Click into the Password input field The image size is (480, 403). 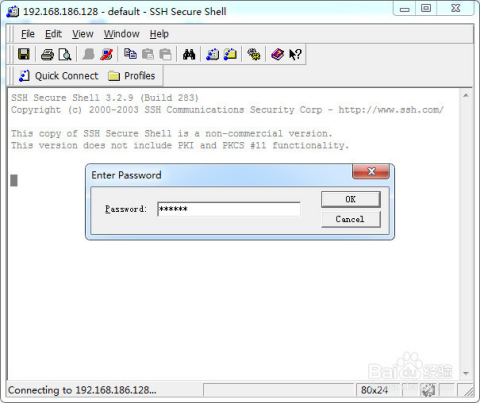pyautogui.click(x=229, y=209)
